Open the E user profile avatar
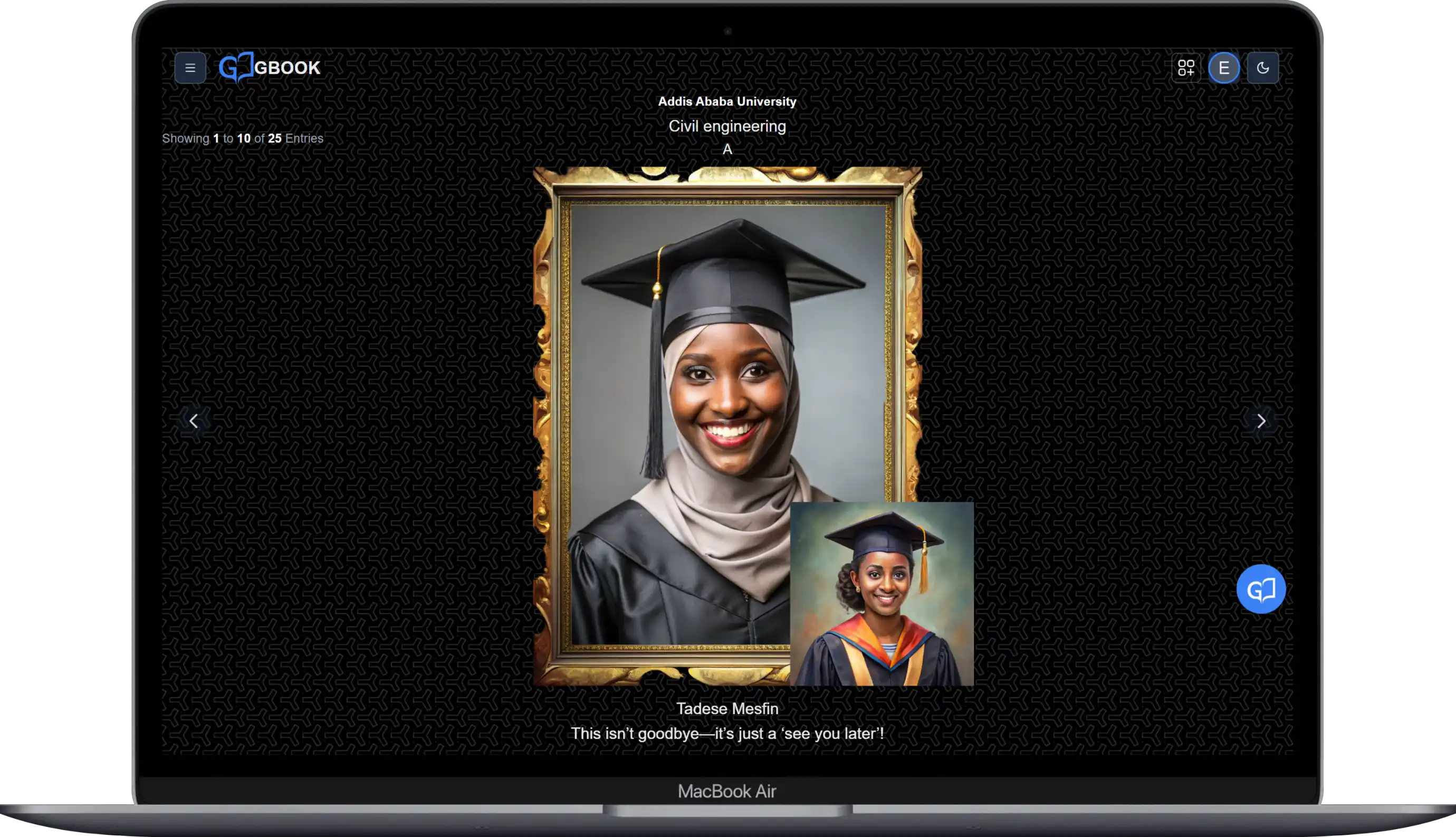The height and width of the screenshot is (837, 1456). (1224, 68)
